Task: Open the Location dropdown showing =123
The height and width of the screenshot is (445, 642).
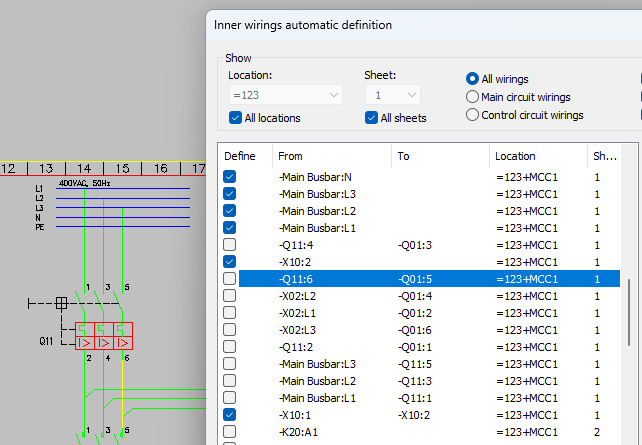Action: point(285,95)
